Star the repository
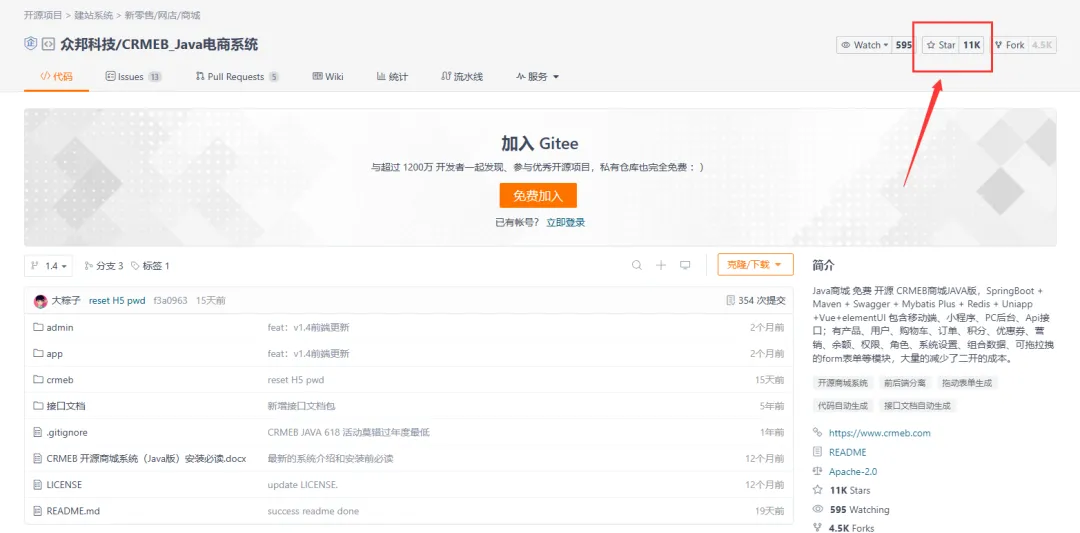The image size is (1080, 533). pos(941,45)
